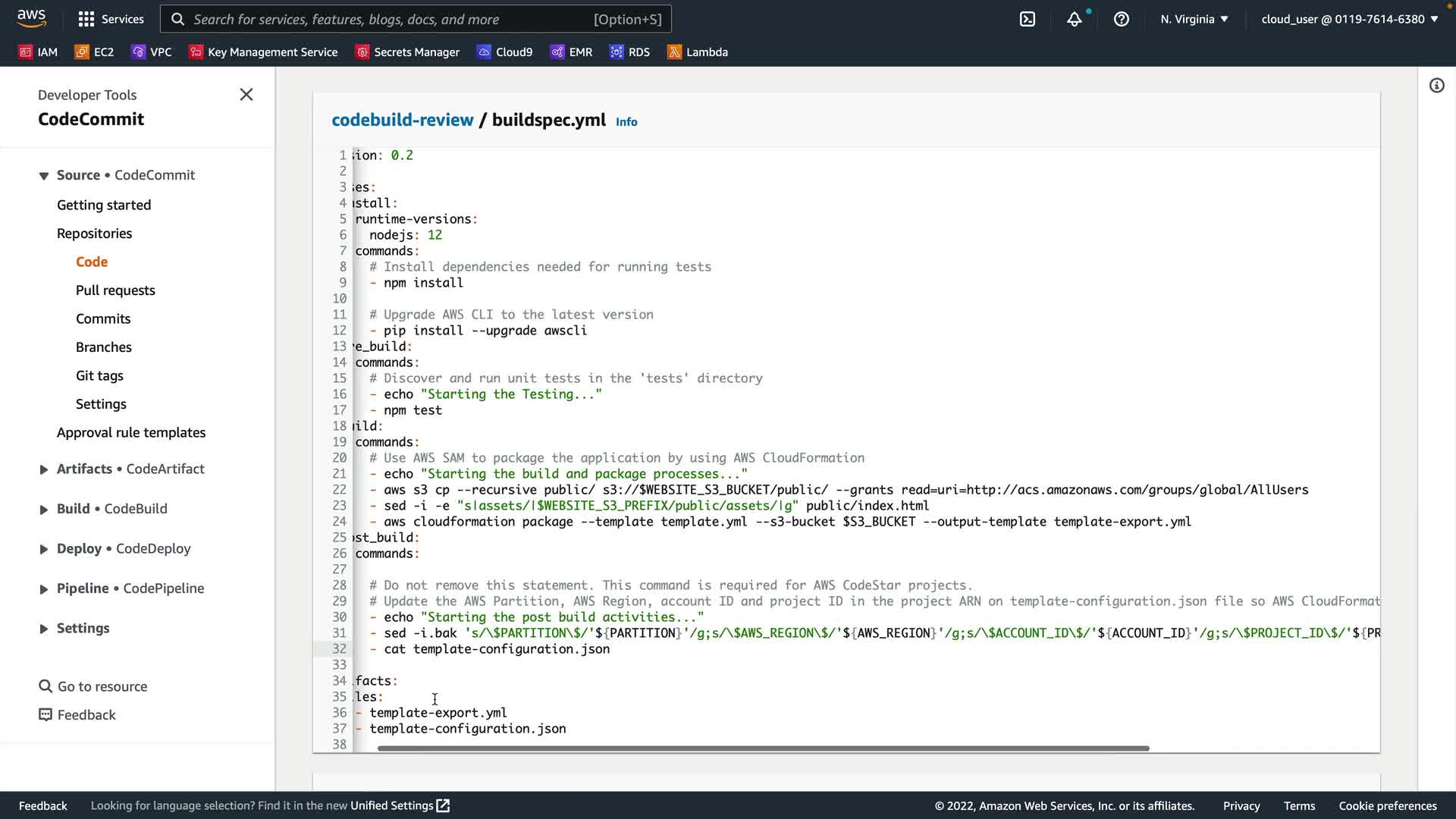Image resolution: width=1456 pixels, height=819 pixels.
Task: Go to Pull requests page
Action: click(115, 290)
